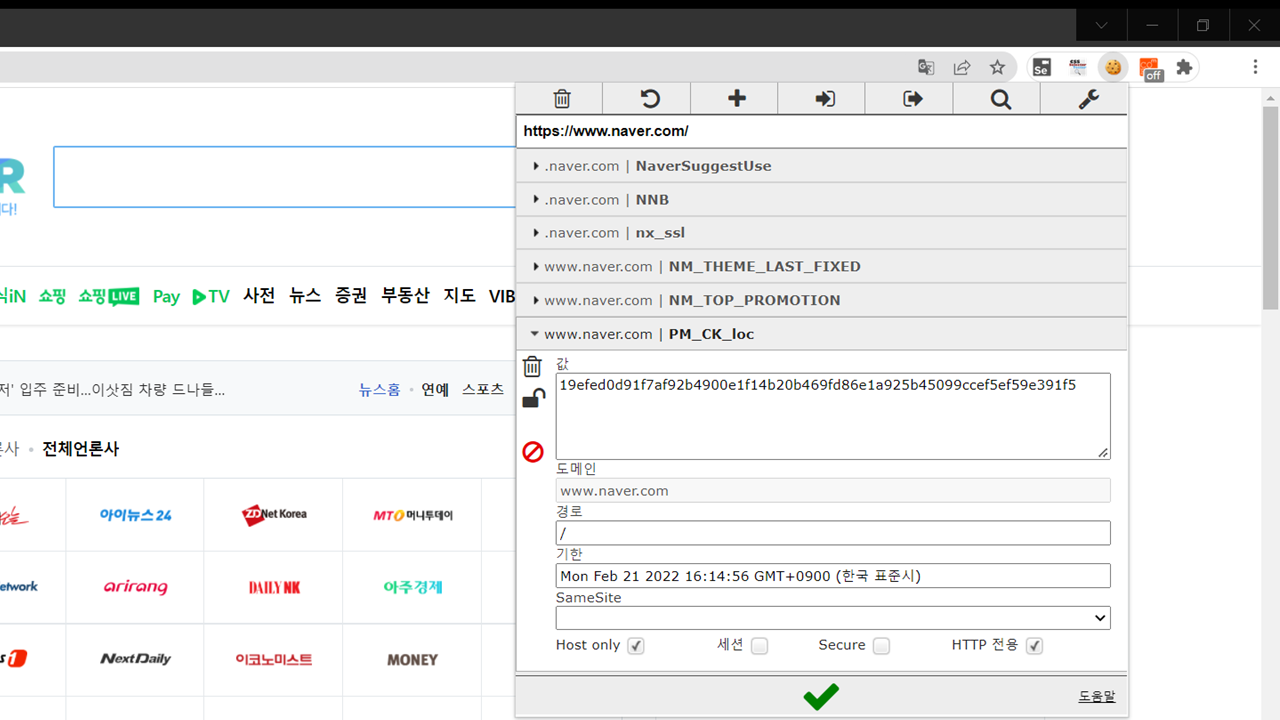Open the DAILY NK press logo
Image resolution: width=1280 pixels, height=720 pixels.
pyautogui.click(x=274, y=587)
